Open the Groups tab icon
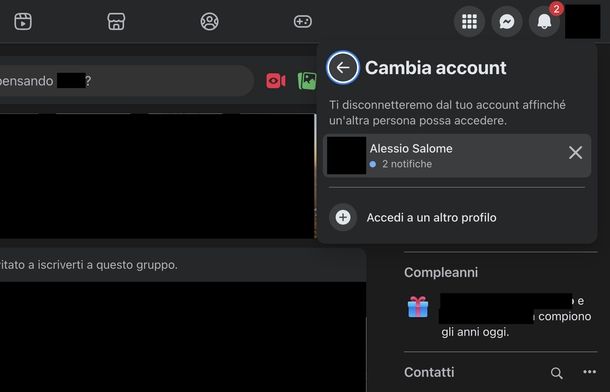Image resolution: width=610 pixels, height=392 pixels. pyautogui.click(x=209, y=21)
